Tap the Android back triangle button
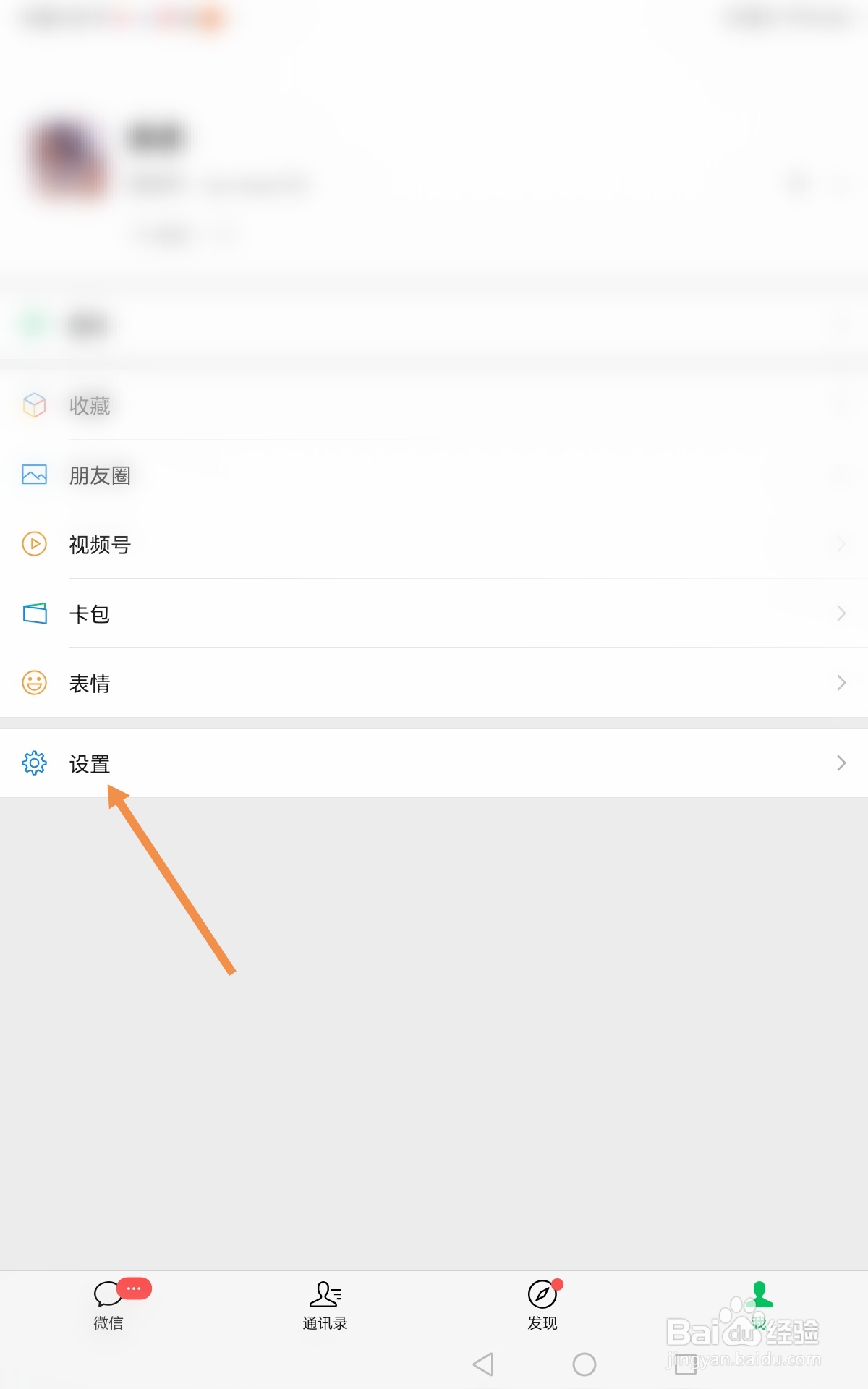Image resolution: width=868 pixels, height=1389 pixels. point(483,1364)
